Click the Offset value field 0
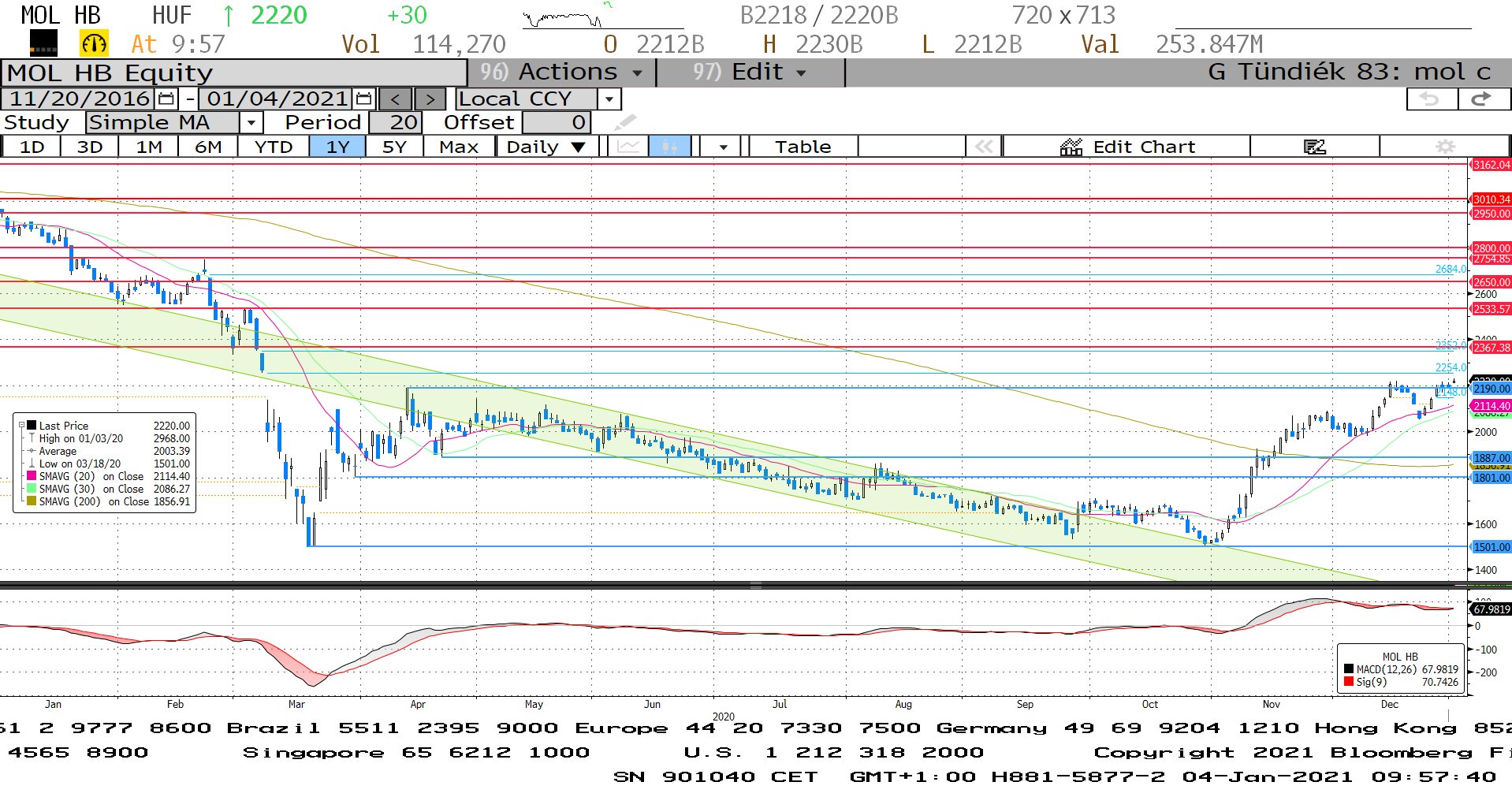The height and width of the screenshot is (808, 1512). tap(556, 123)
